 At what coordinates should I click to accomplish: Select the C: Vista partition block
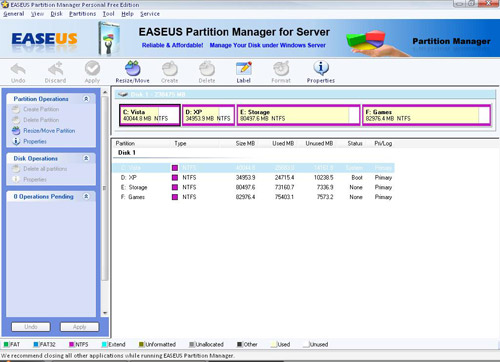(150, 115)
